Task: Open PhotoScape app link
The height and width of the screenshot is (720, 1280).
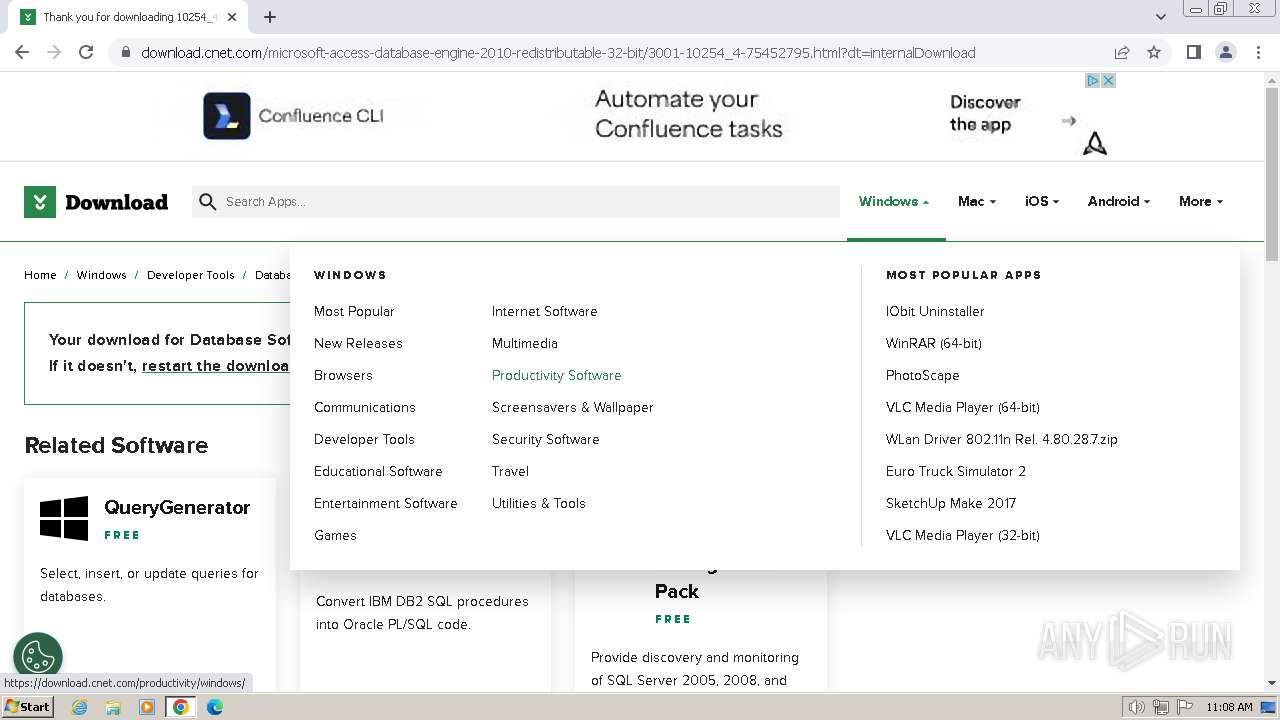Action: [923, 376]
